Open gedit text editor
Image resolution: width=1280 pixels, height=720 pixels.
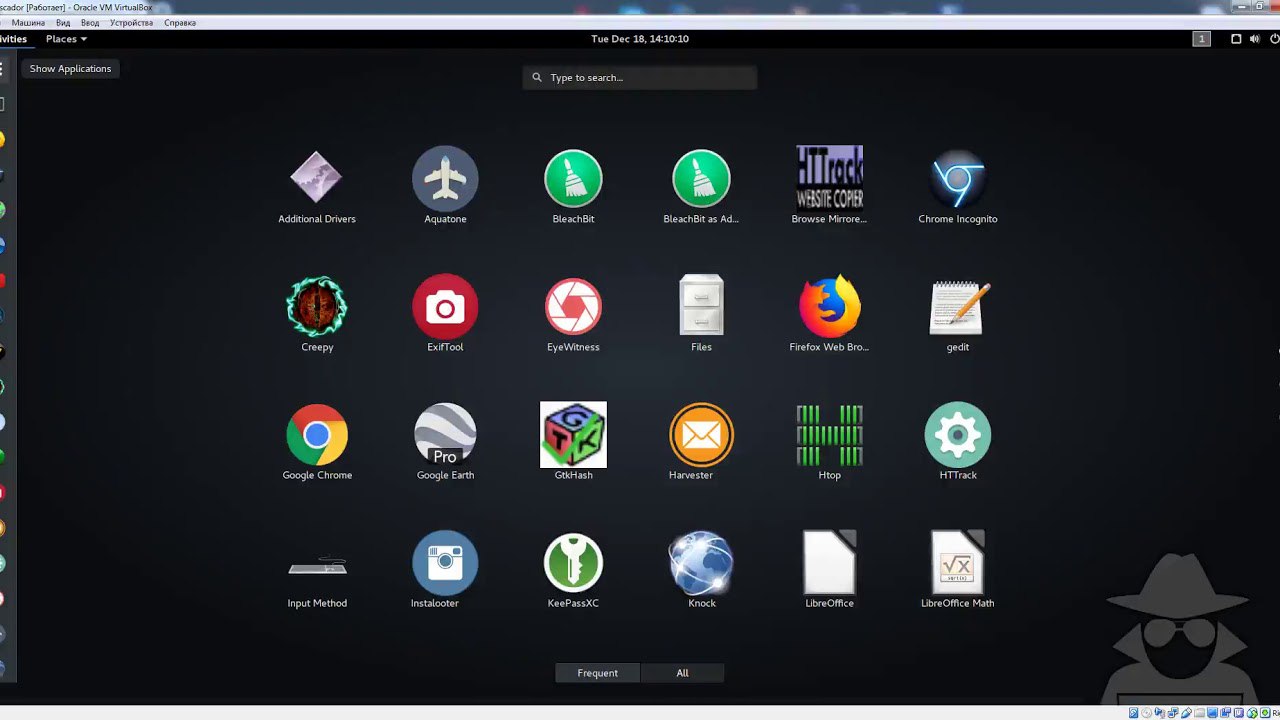(958, 307)
